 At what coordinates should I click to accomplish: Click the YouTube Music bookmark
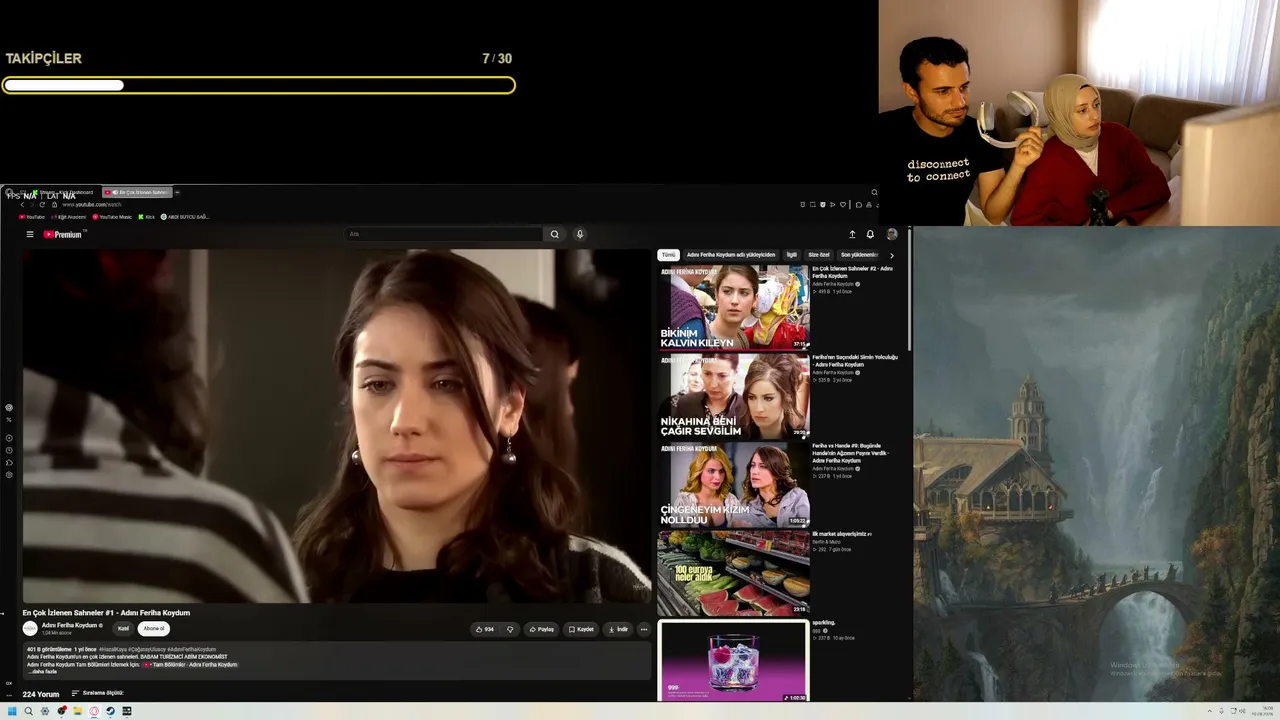112,217
